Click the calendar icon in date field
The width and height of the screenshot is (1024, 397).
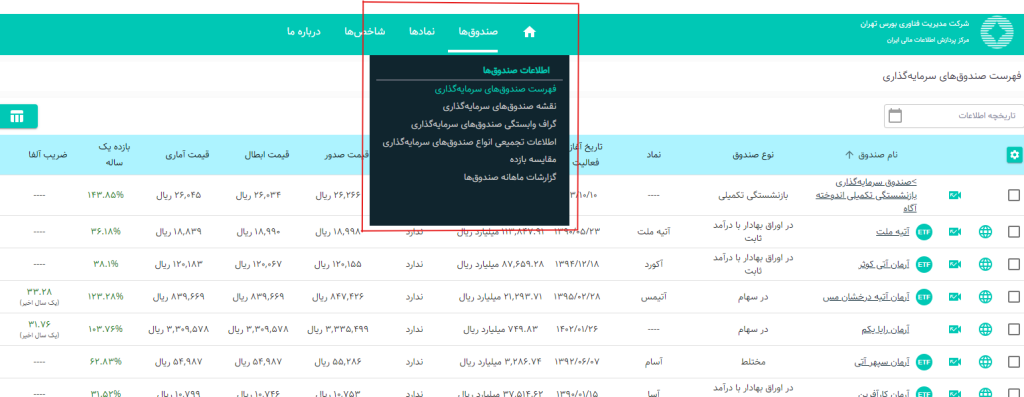[895, 116]
